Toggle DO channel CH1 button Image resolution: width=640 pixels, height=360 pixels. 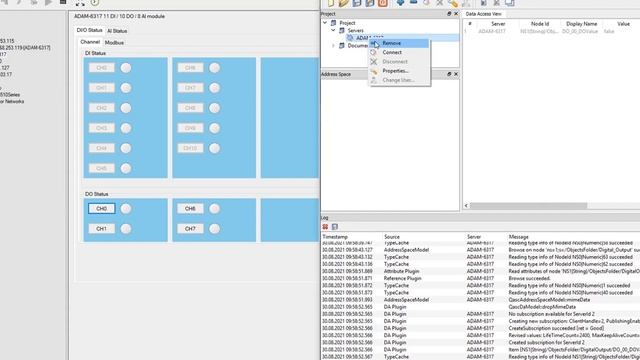(102, 229)
